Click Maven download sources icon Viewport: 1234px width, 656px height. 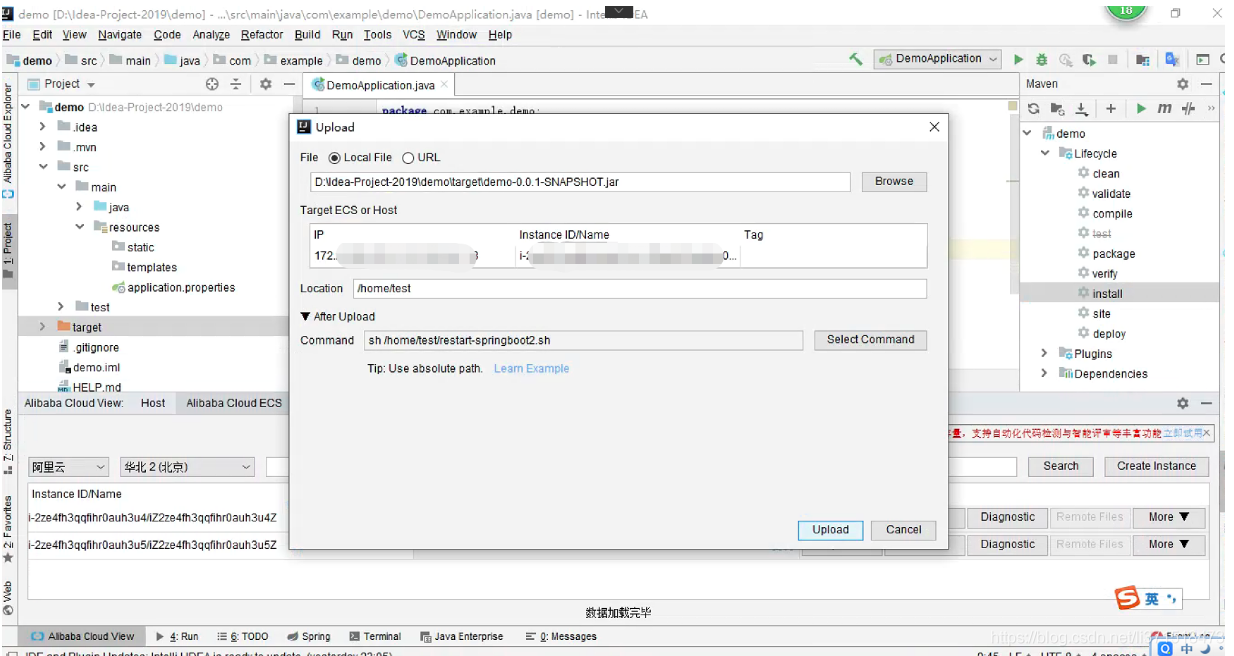point(1081,108)
